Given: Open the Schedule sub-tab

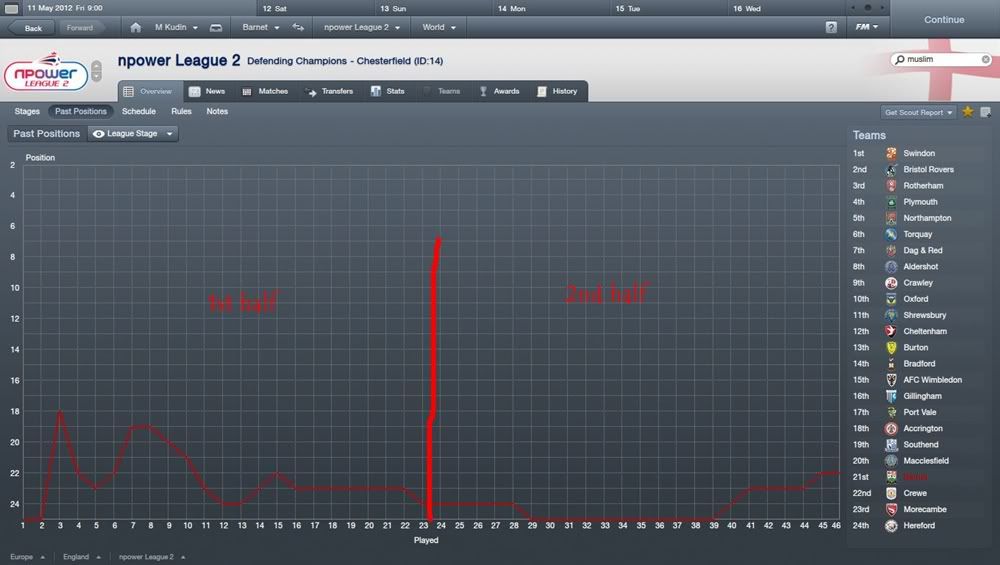Looking at the screenshot, I should pyautogui.click(x=138, y=111).
